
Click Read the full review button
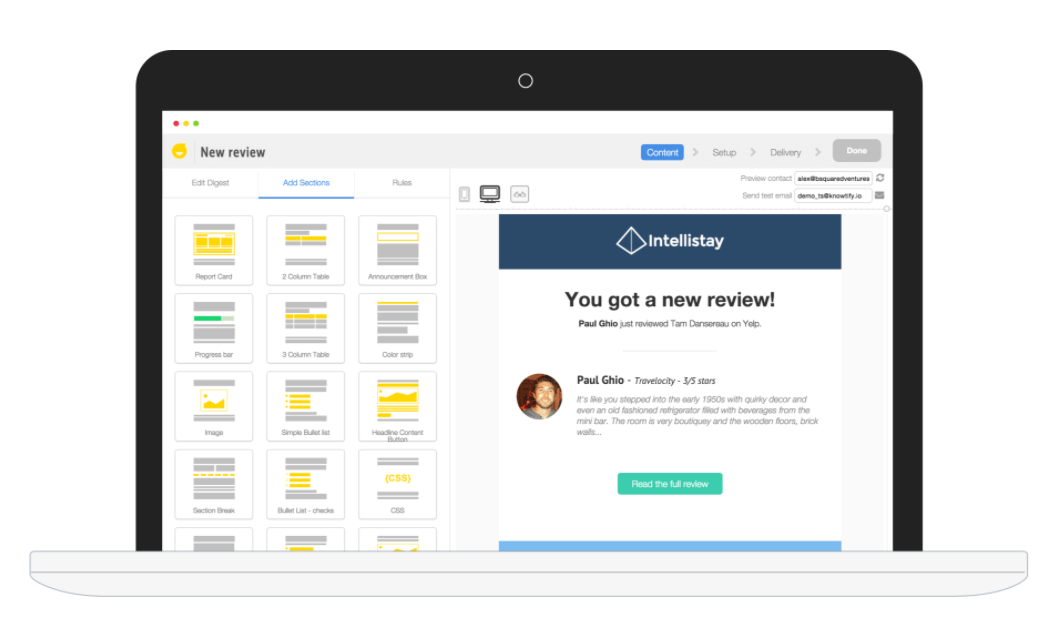click(669, 484)
